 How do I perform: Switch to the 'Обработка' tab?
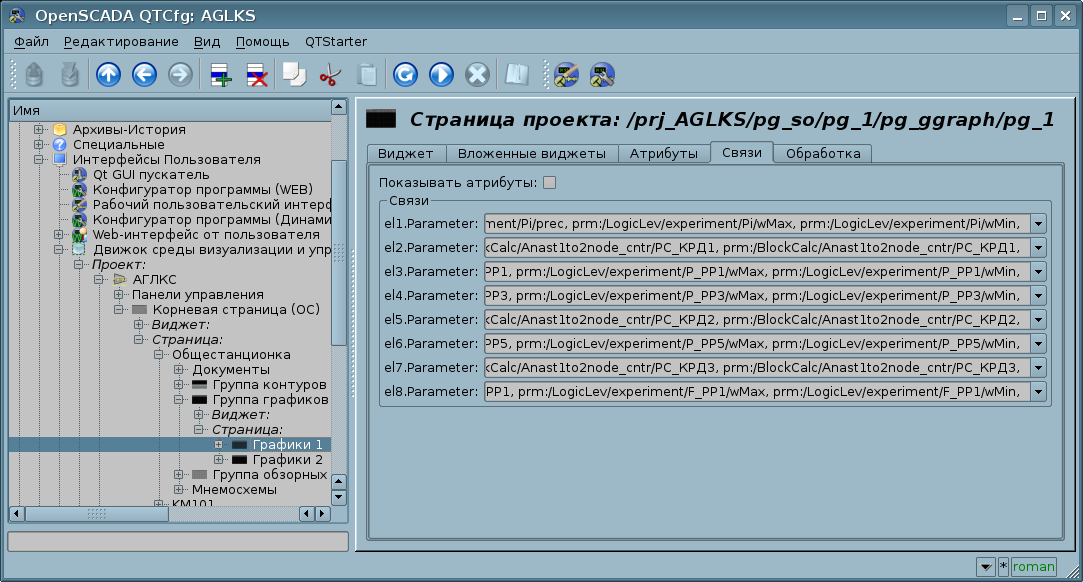pos(822,154)
